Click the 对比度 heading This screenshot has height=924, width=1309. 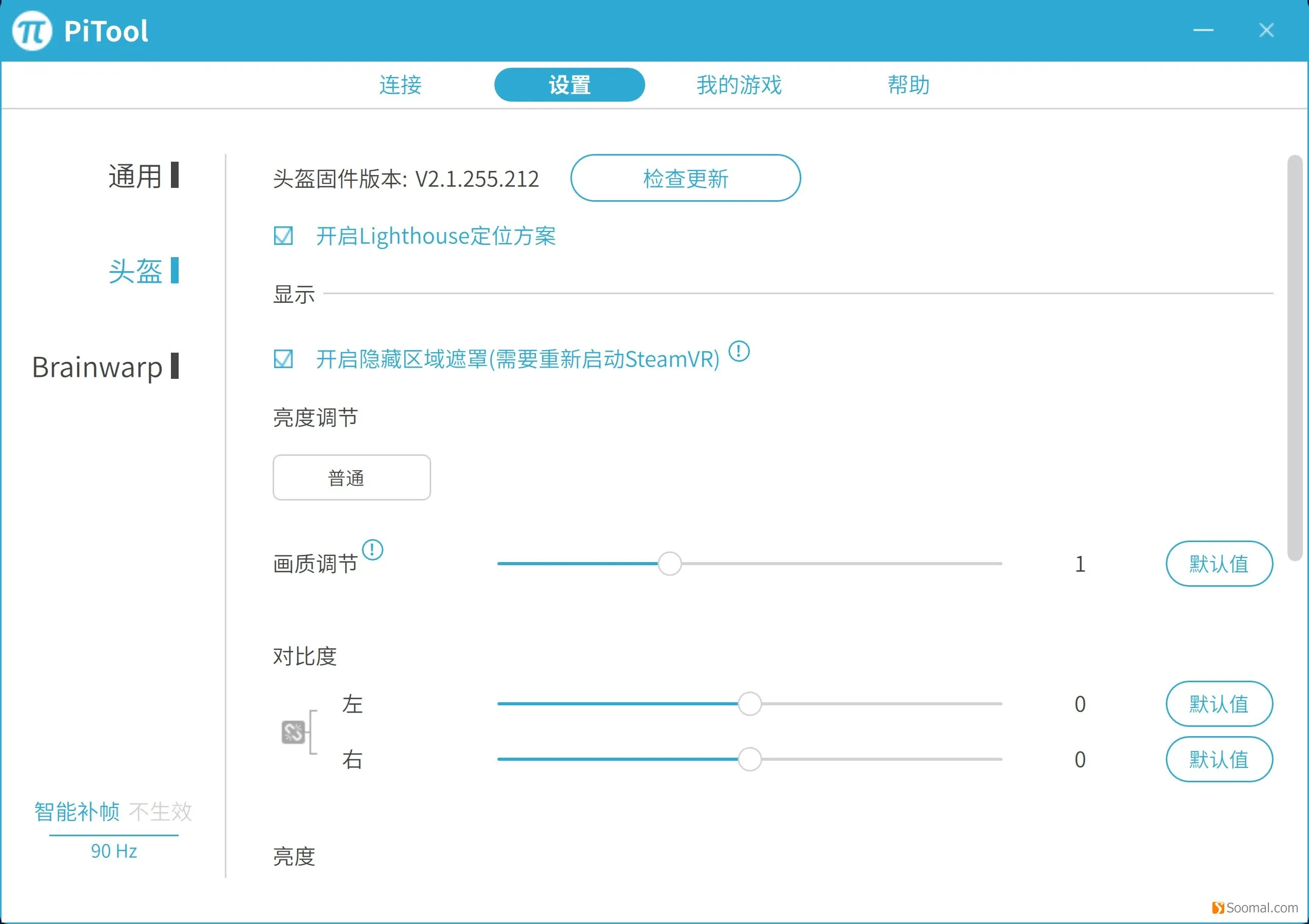tap(304, 657)
